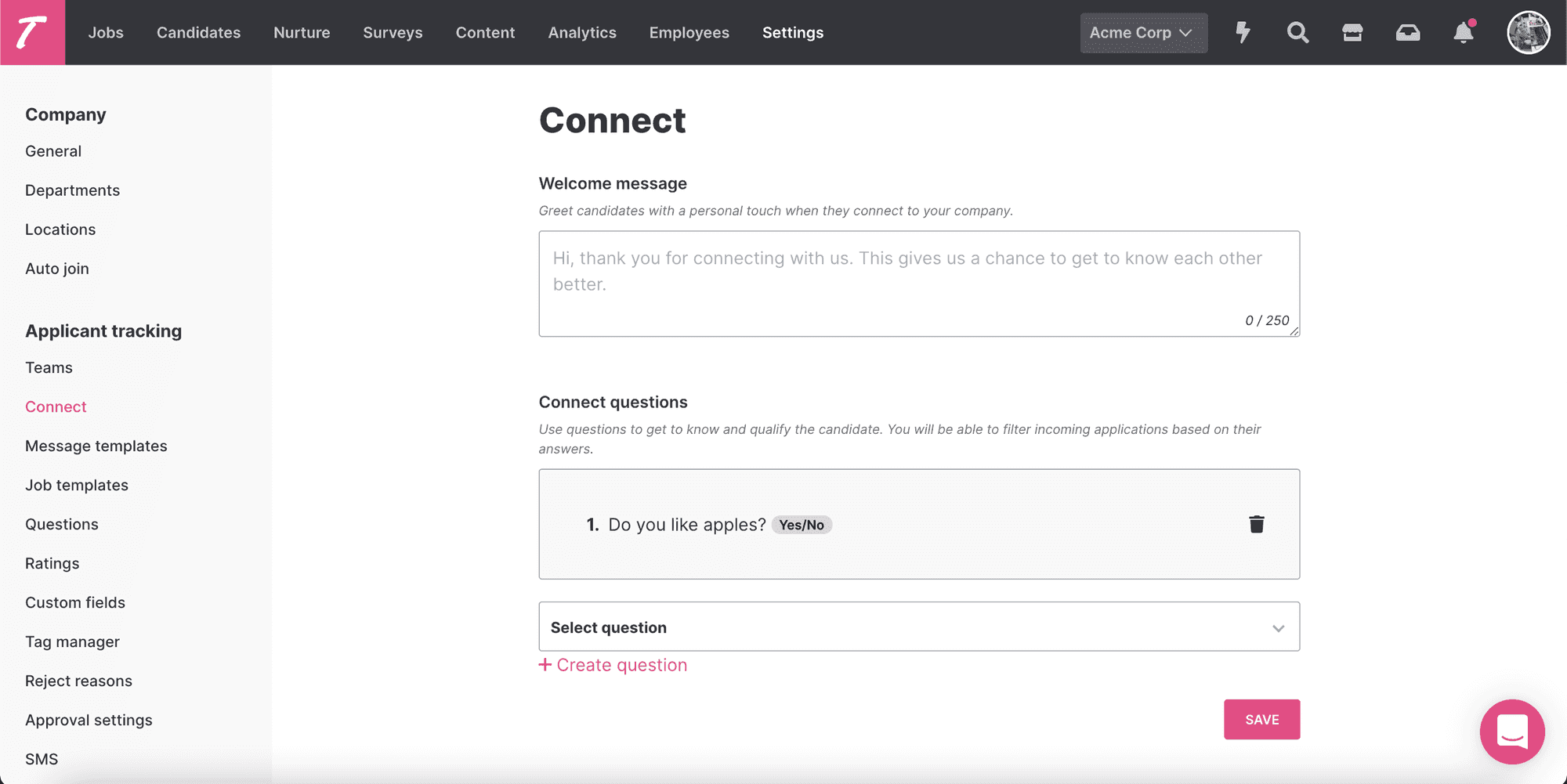This screenshot has width=1567, height=784.
Task: Show notifications via the bell icon
Action: click(1464, 32)
